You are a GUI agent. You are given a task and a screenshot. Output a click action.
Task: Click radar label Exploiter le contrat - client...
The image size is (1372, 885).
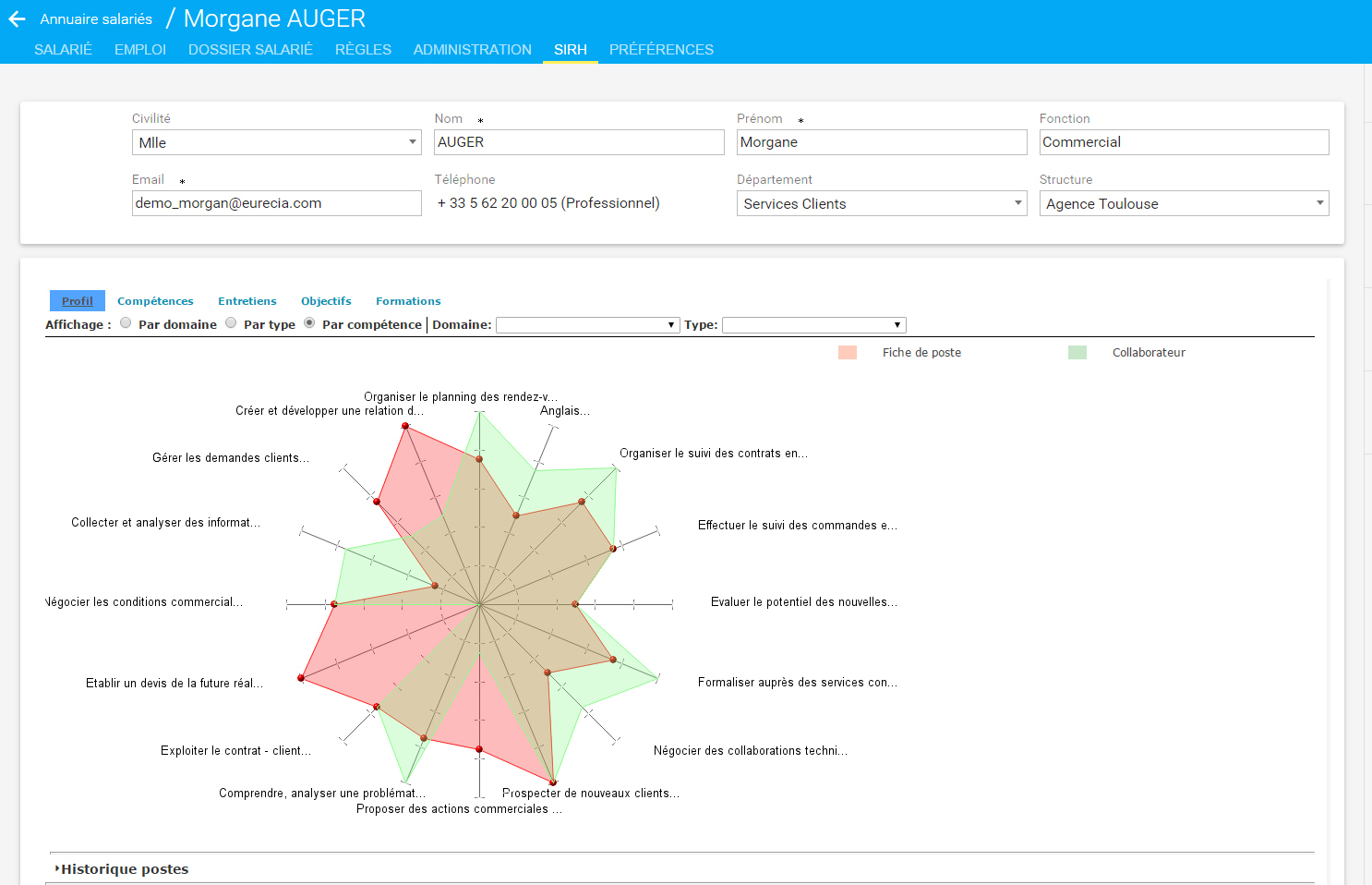[x=235, y=751]
